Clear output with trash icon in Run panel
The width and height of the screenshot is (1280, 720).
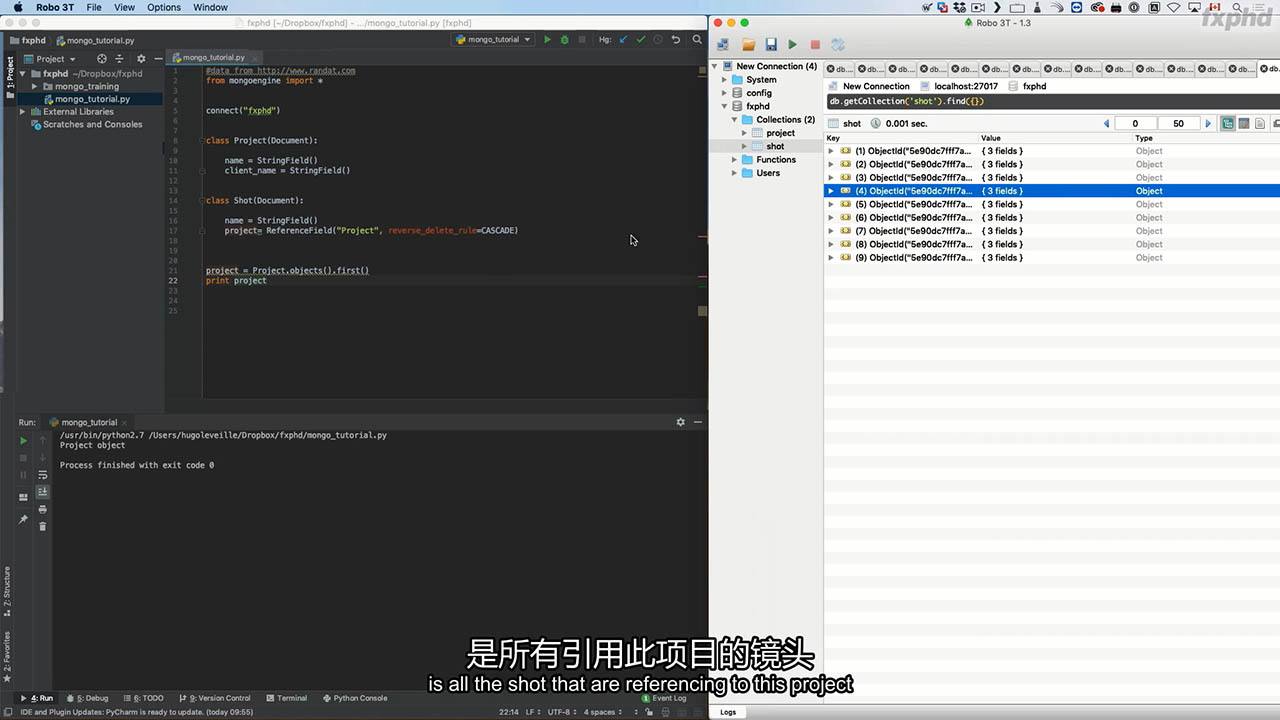tap(43, 526)
